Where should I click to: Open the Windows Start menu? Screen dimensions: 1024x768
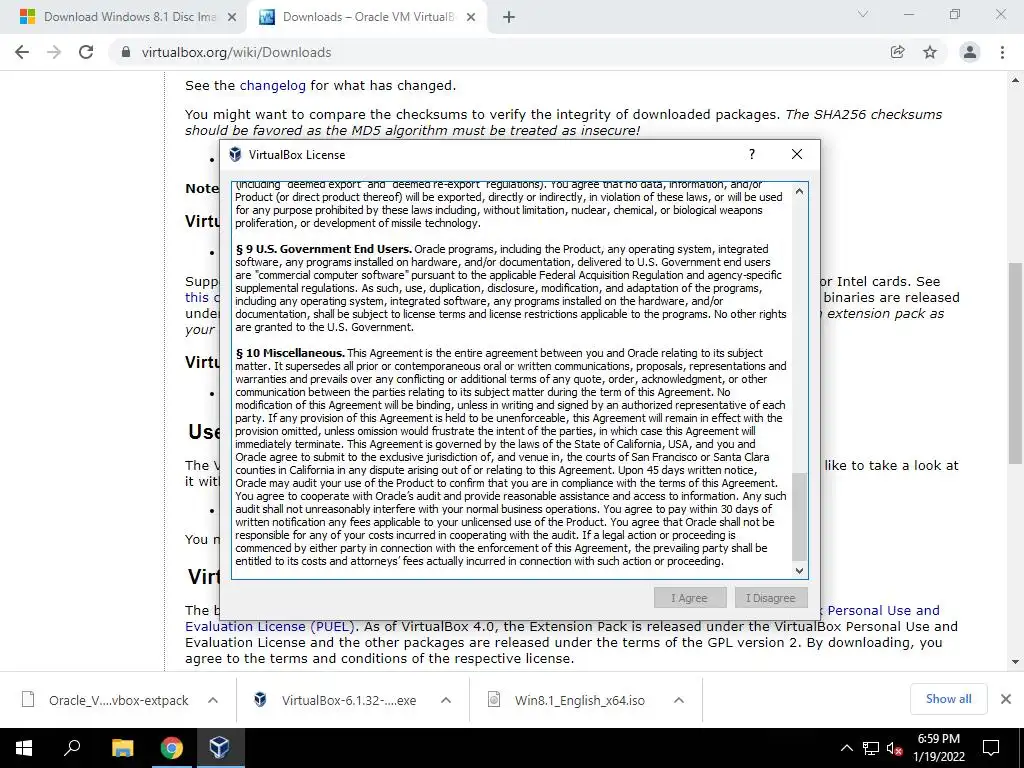click(24, 748)
